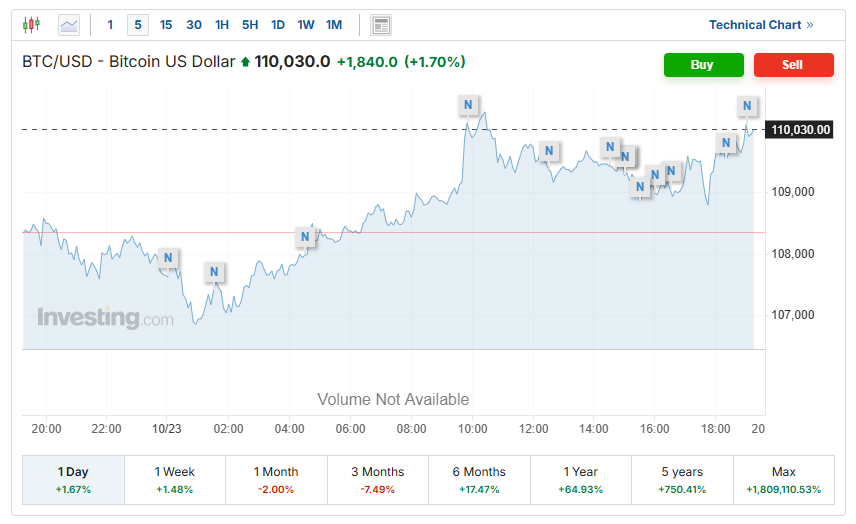Open the rightmost news marker at chart top

click(747, 106)
